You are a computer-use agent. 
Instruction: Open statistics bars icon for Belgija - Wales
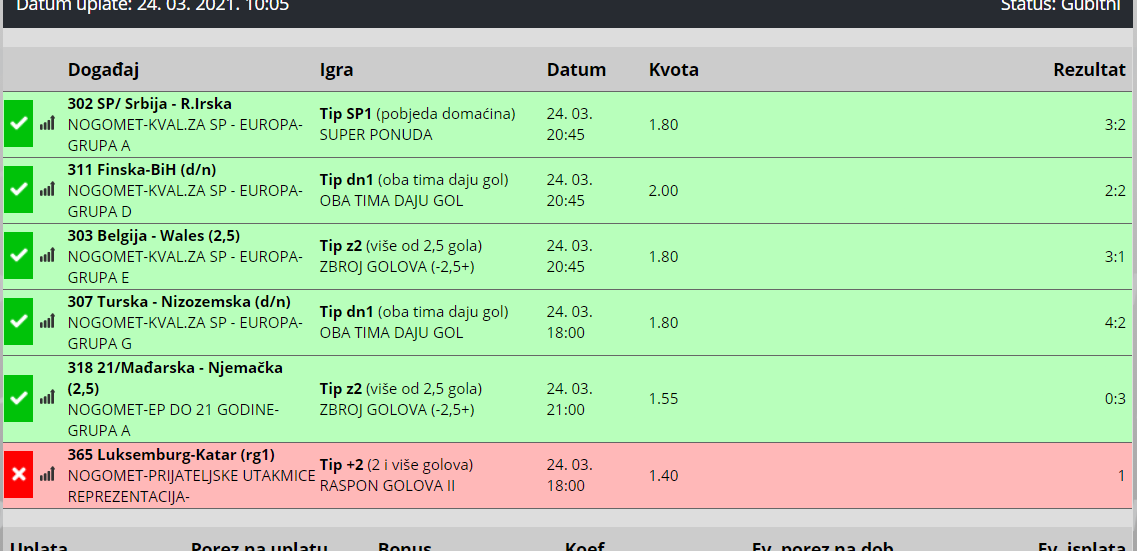47,255
